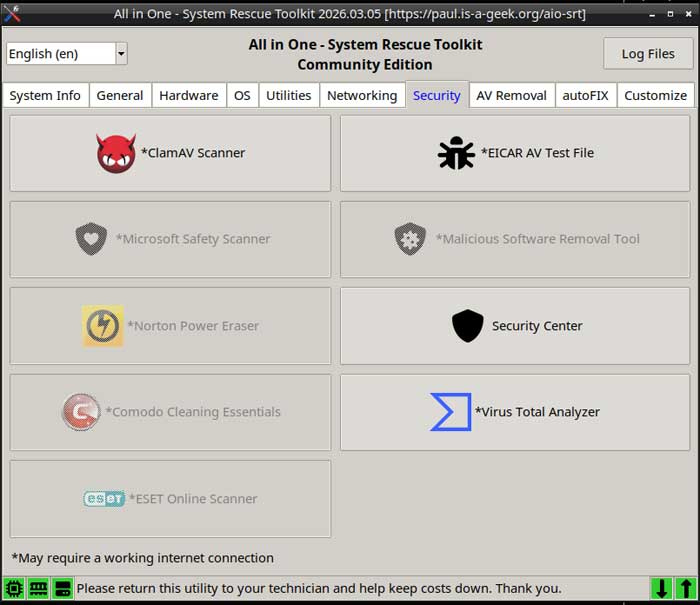This screenshot has height=605, width=700.
Task: Launch the *ClamAV Scanner label
Action: (x=193, y=153)
